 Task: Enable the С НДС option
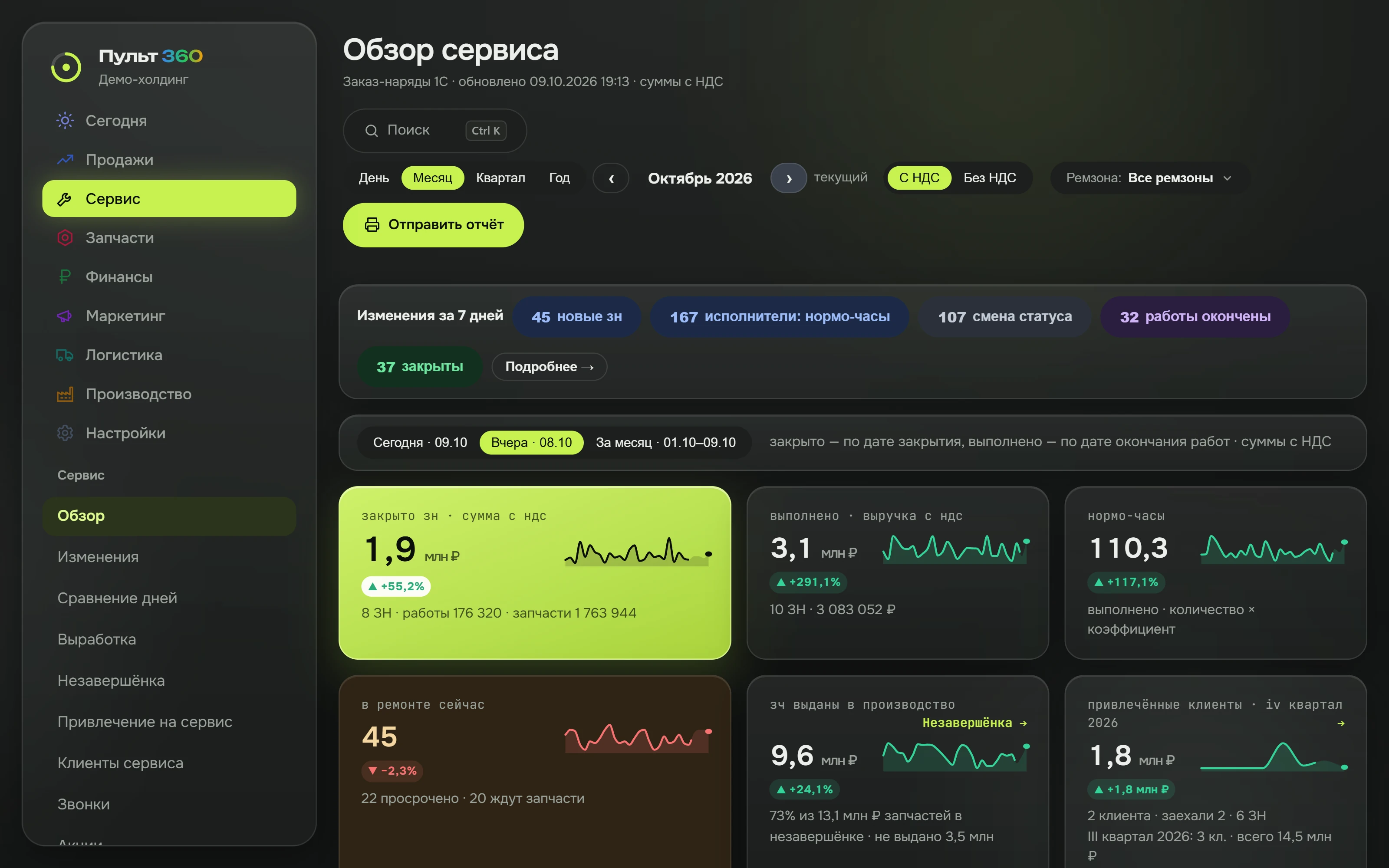tap(919, 178)
